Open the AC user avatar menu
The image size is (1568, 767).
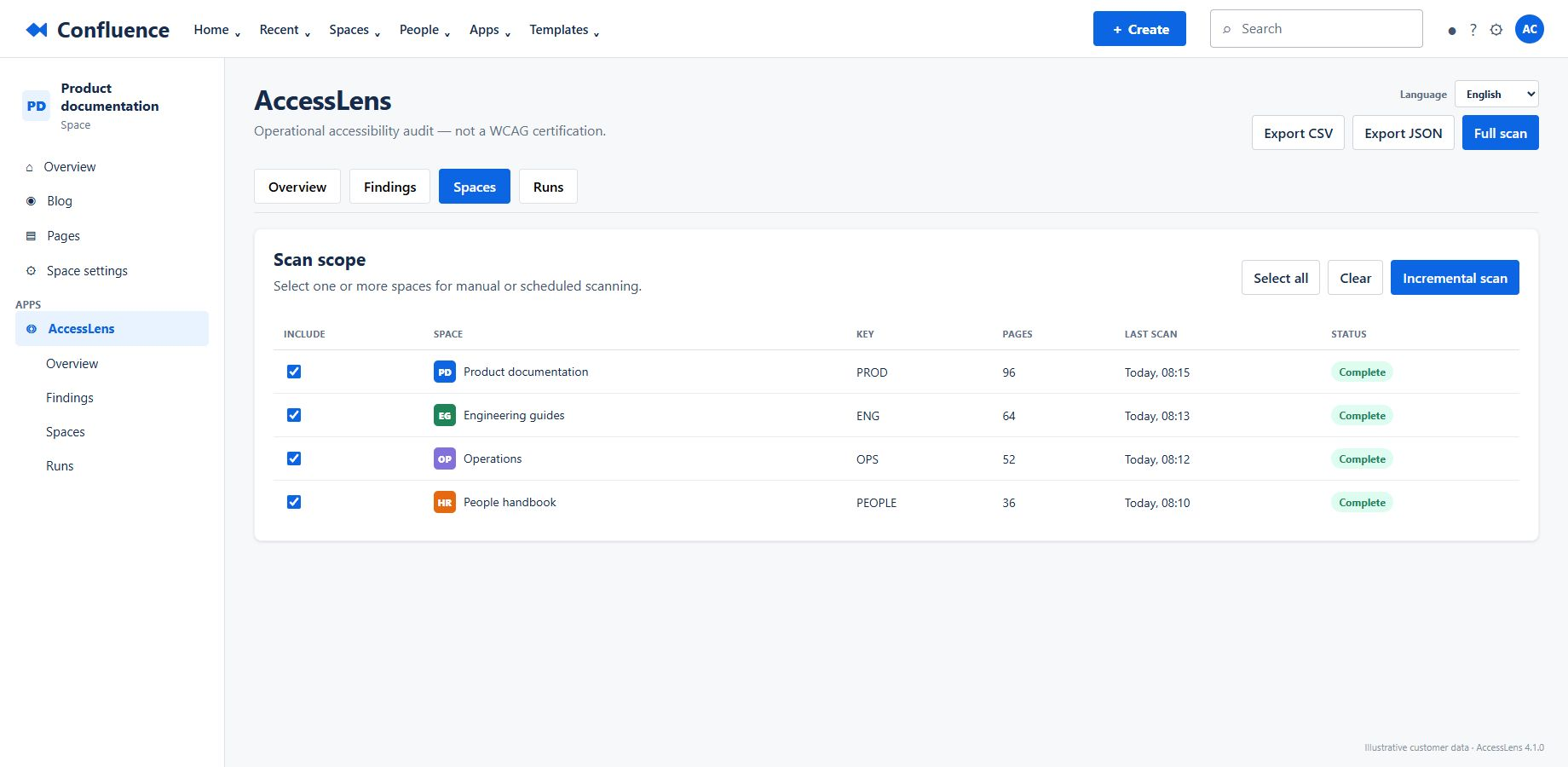[1530, 29]
